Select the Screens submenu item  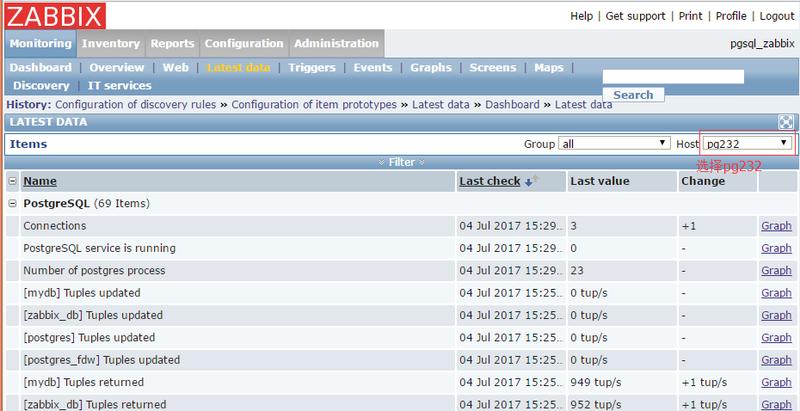coord(493,68)
